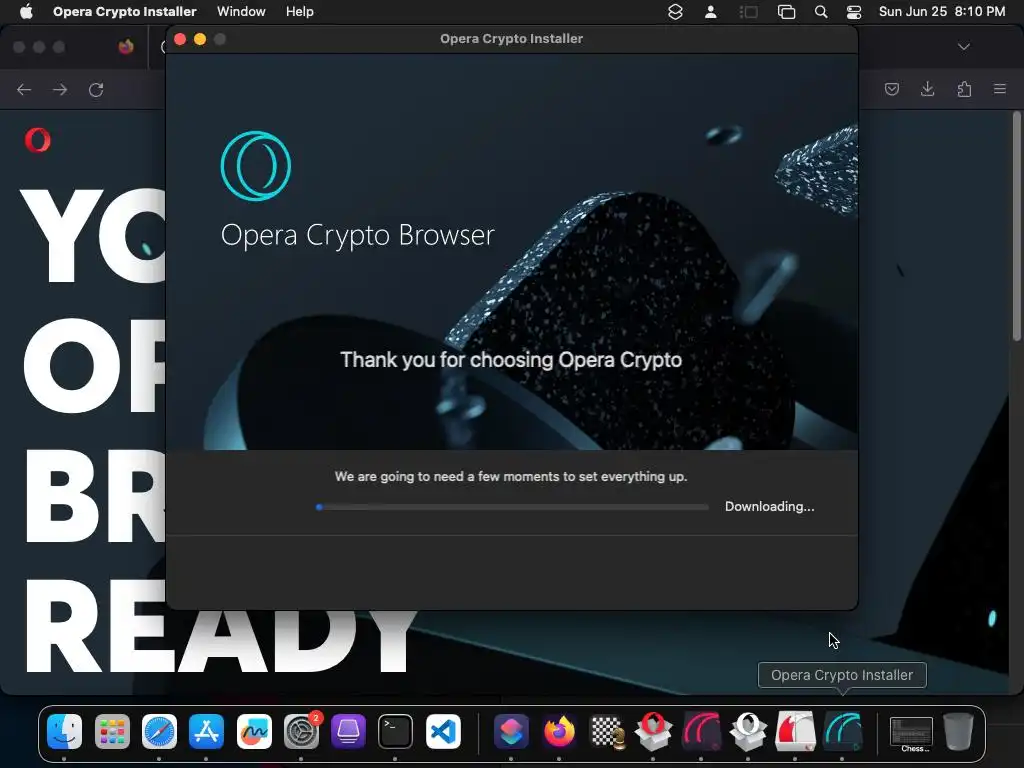
Task: Open Launchpad from the dock
Action: pyautogui.click(x=112, y=731)
